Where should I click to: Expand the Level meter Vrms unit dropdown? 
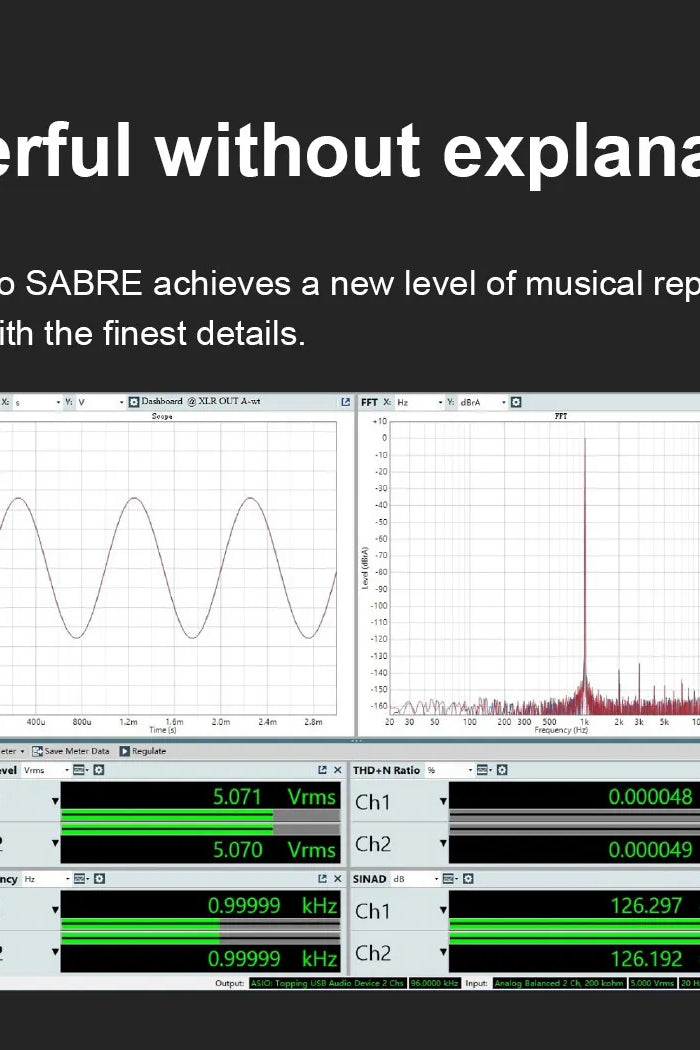[x=67, y=770]
